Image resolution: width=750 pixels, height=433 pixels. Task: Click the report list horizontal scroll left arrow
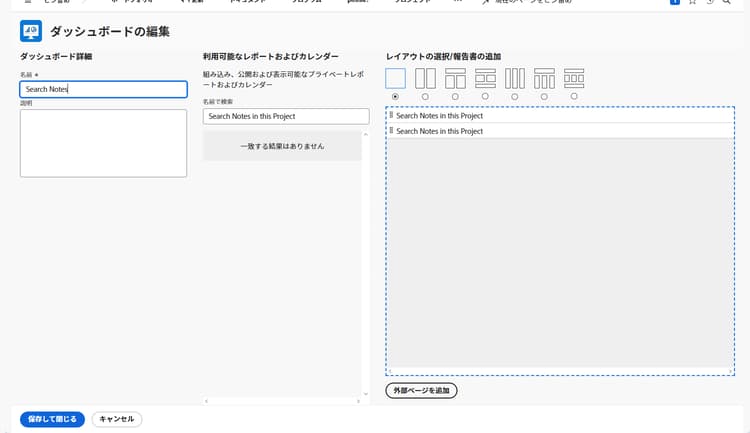pyautogui.click(x=206, y=401)
